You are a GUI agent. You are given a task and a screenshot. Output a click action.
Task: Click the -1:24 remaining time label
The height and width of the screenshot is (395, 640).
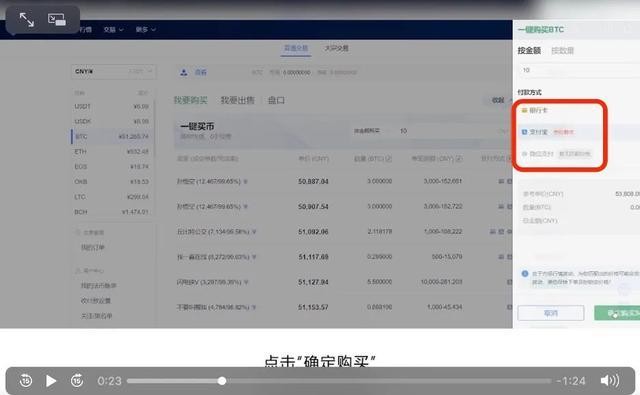pyautogui.click(x=571, y=381)
